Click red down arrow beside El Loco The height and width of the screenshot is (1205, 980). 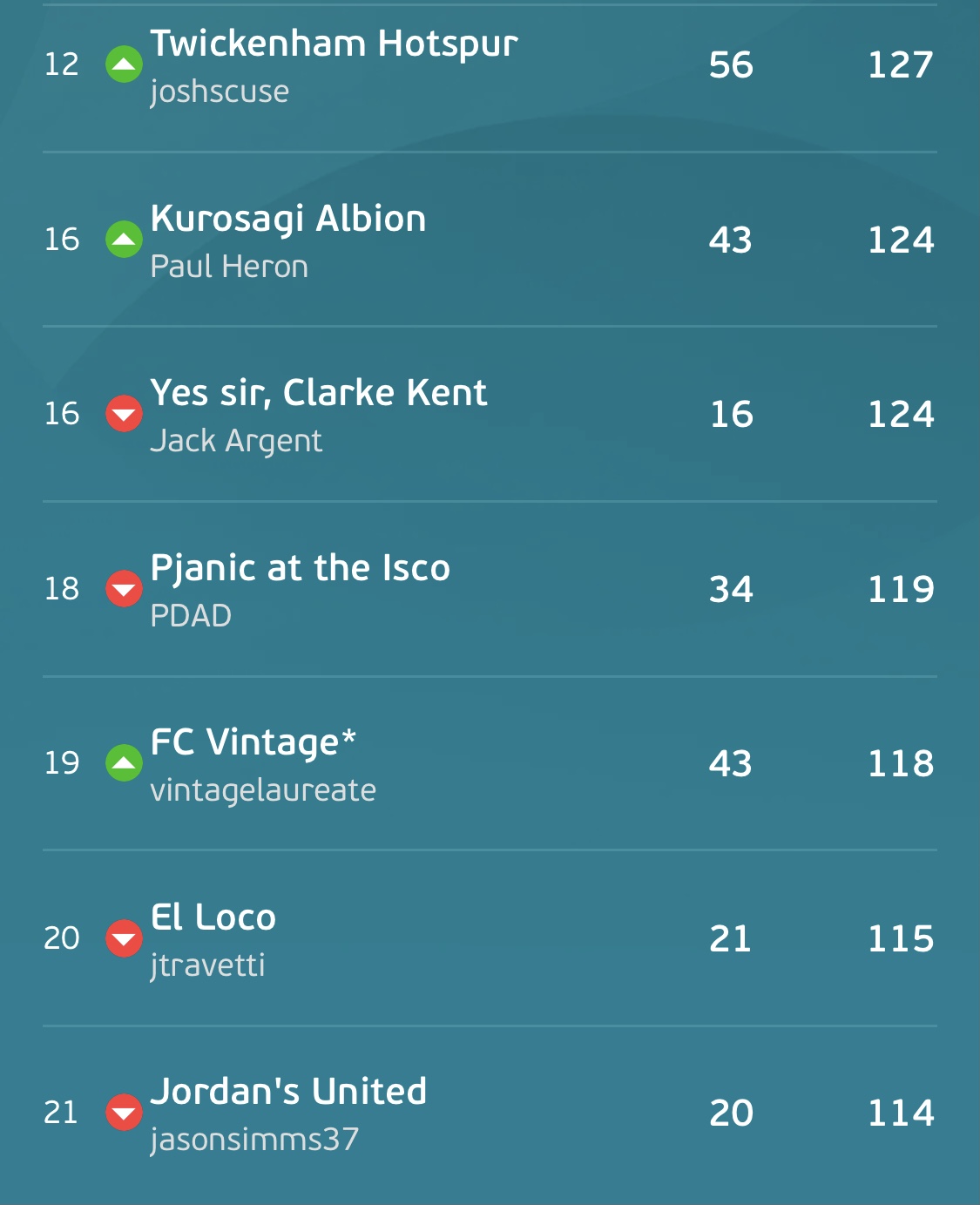coord(124,938)
